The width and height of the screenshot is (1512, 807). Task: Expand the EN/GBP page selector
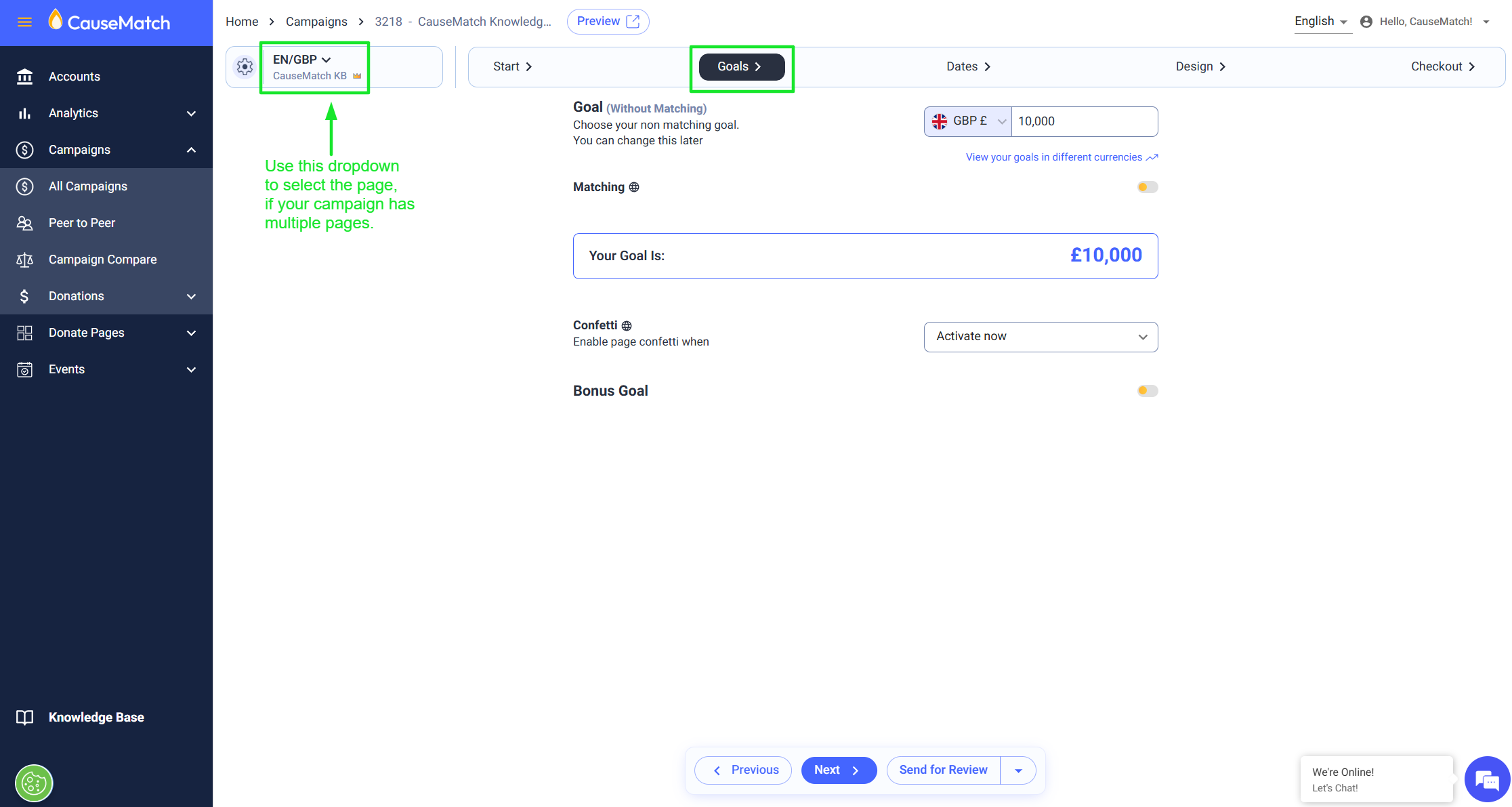(x=302, y=60)
